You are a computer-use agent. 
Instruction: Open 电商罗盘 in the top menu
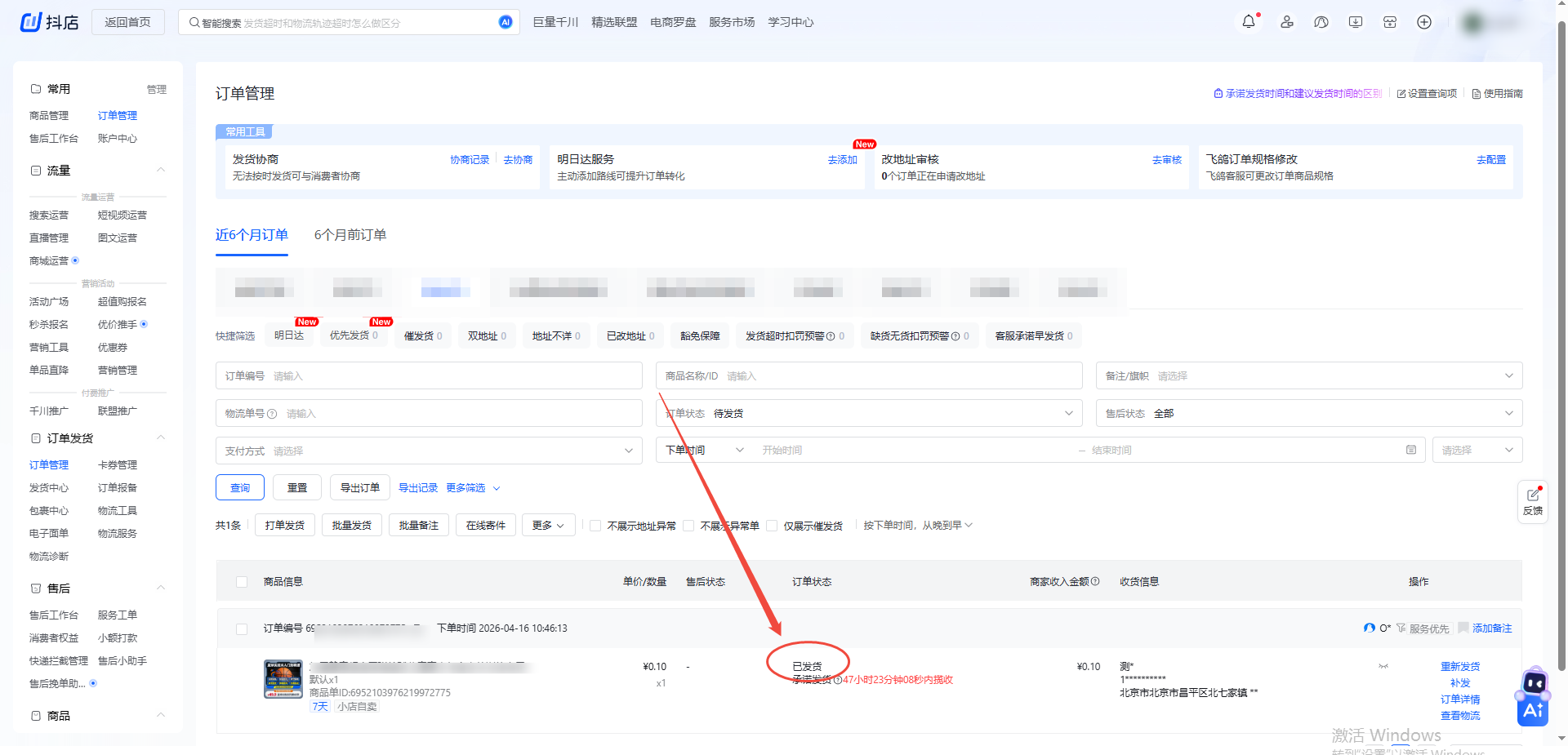tap(673, 22)
